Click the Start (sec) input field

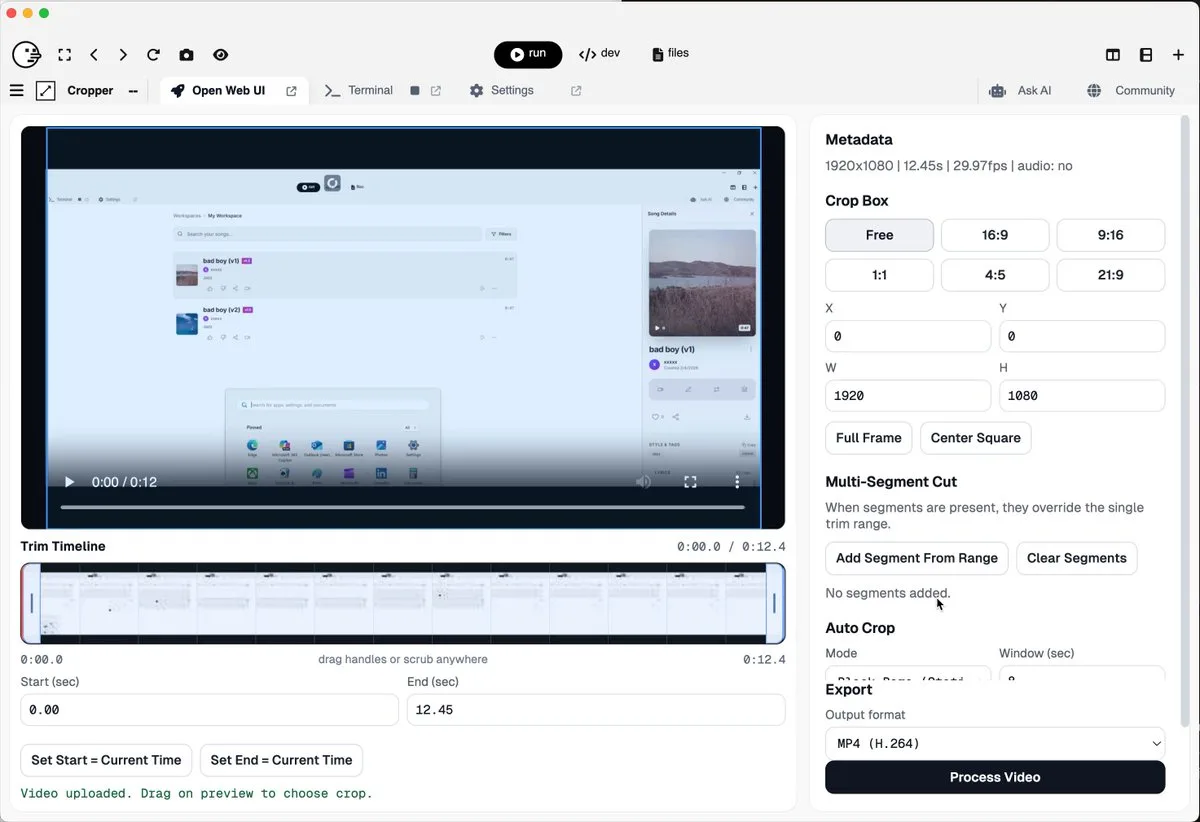[x=209, y=710]
